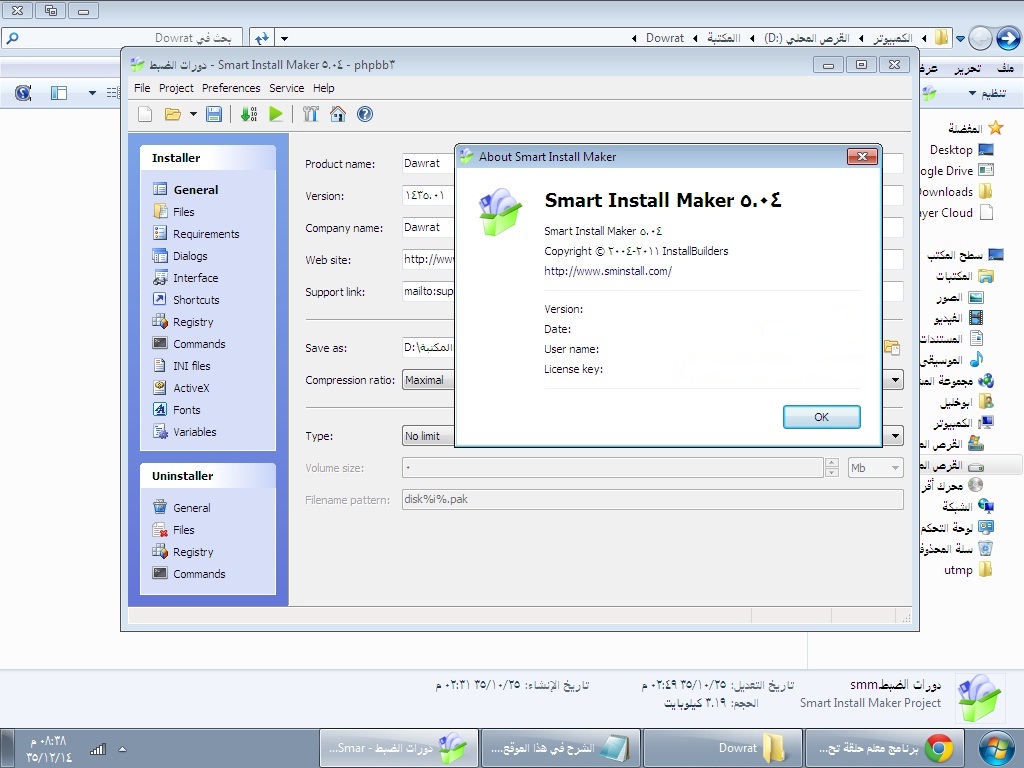Expand the Type dropdown arrow

895,436
